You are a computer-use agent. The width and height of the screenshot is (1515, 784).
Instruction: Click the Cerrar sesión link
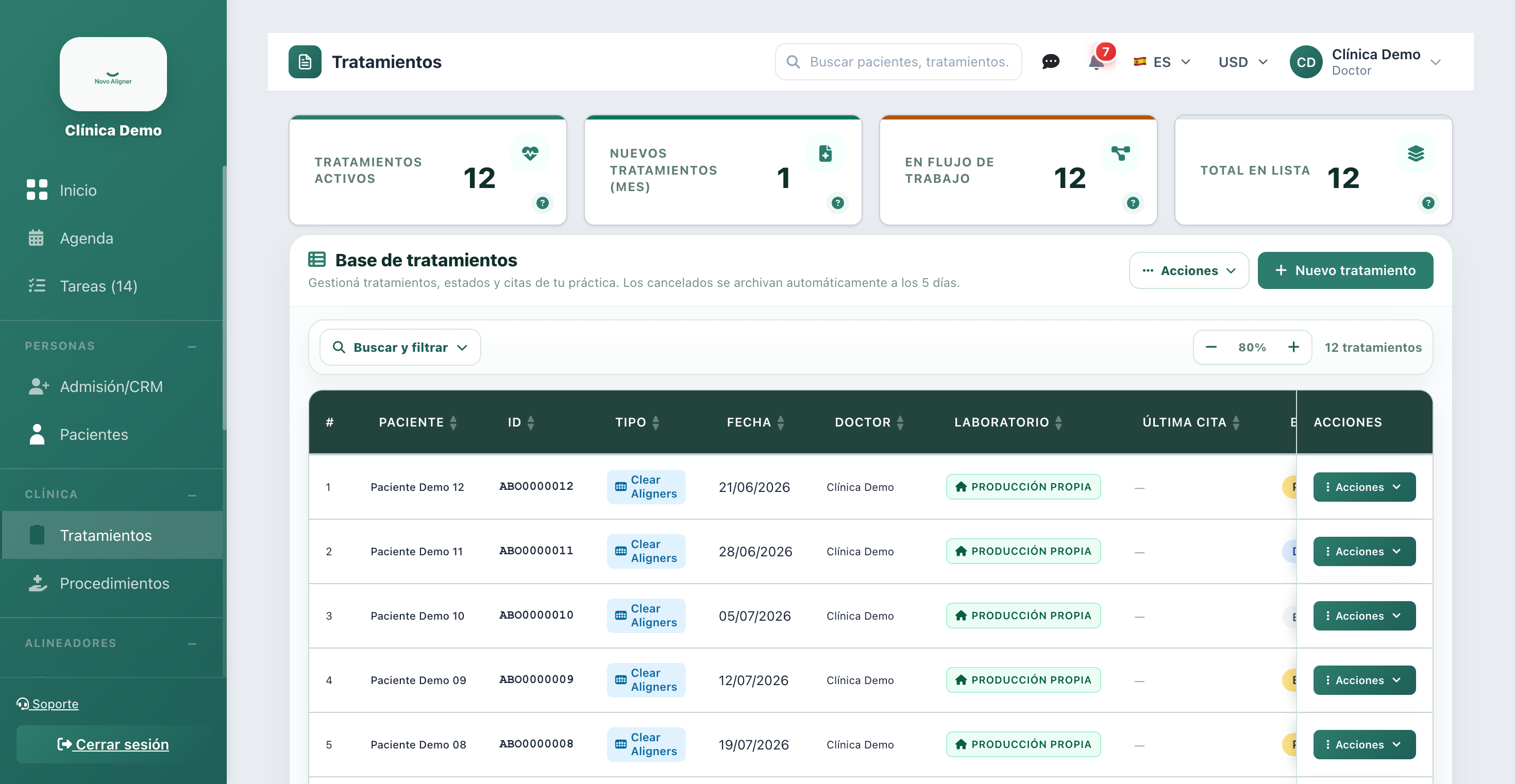(x=113, y=744)
